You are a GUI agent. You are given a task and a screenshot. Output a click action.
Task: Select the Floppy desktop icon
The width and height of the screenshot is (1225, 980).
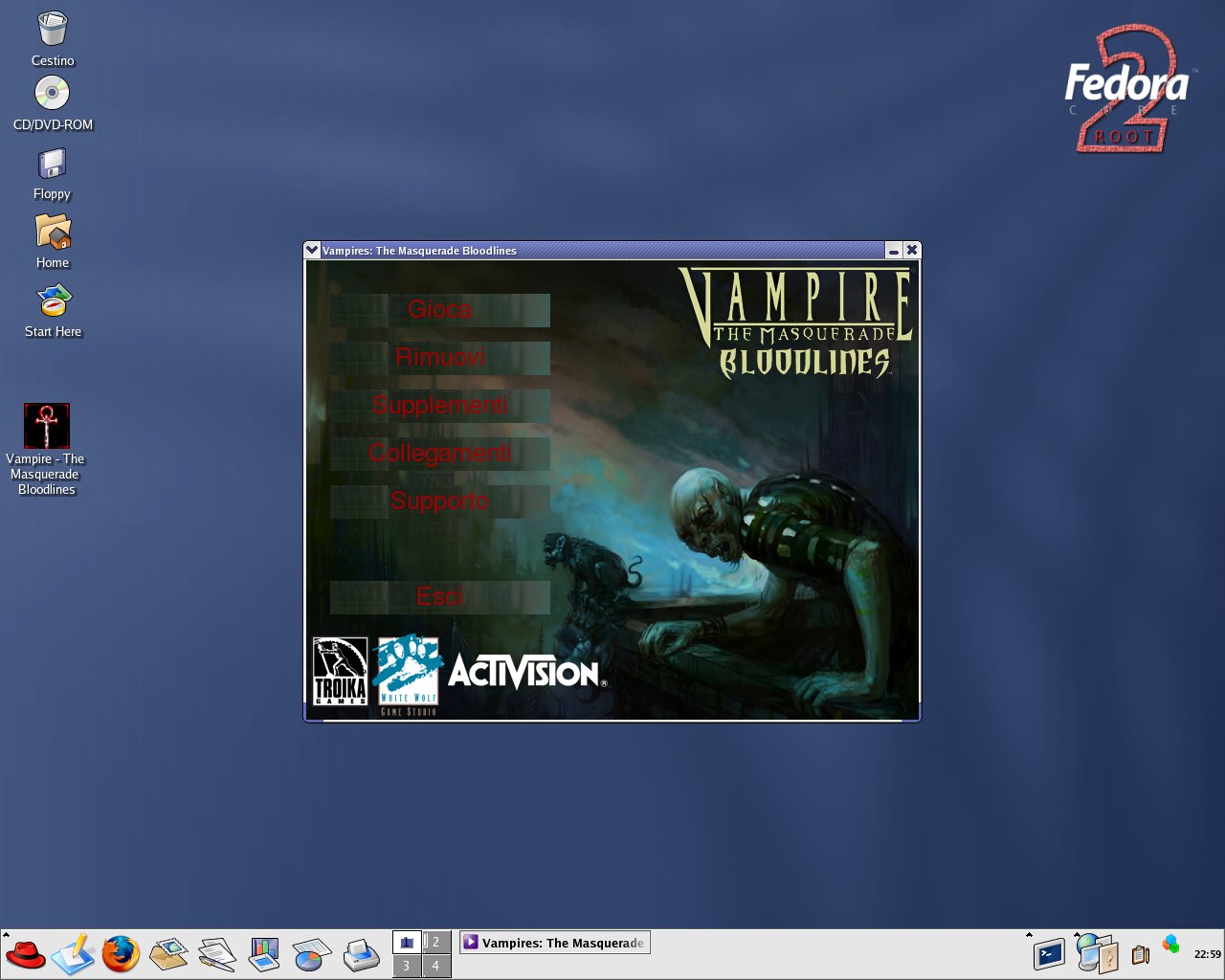pyautogui.click(x=53, y=174)
